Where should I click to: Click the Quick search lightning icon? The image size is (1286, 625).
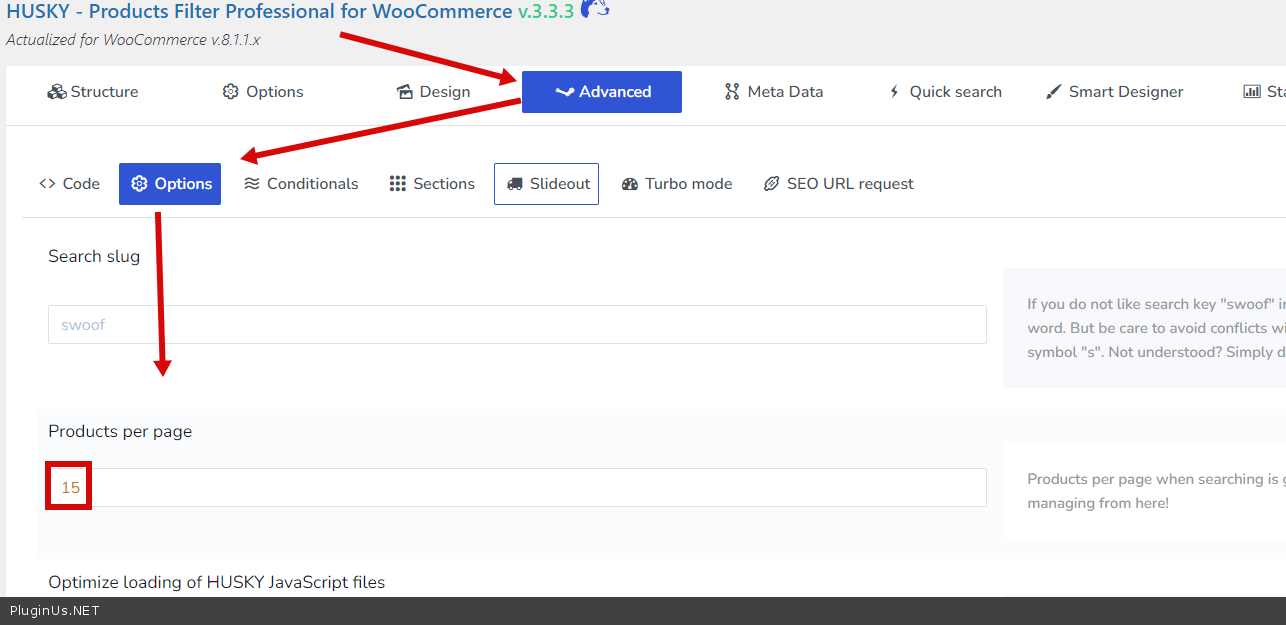[894, 92]
